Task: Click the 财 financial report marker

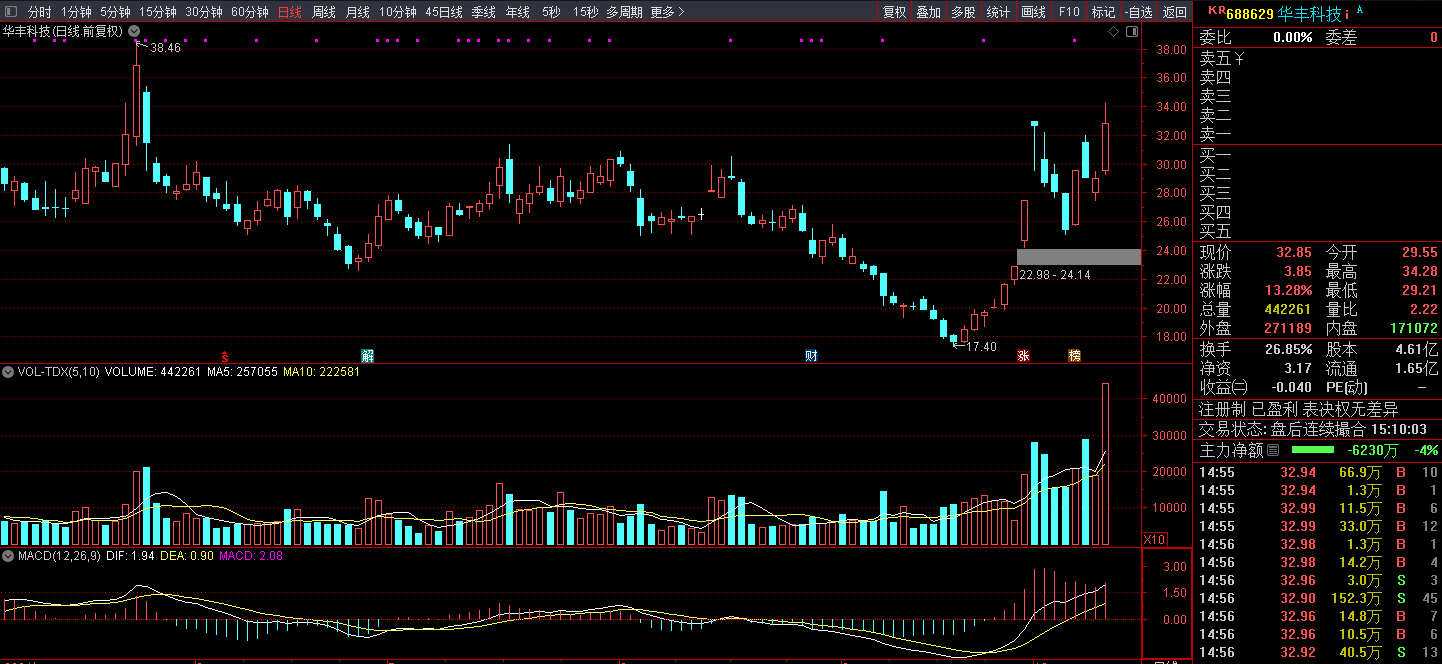Action: pyautogui.click(x=812, y=356)
